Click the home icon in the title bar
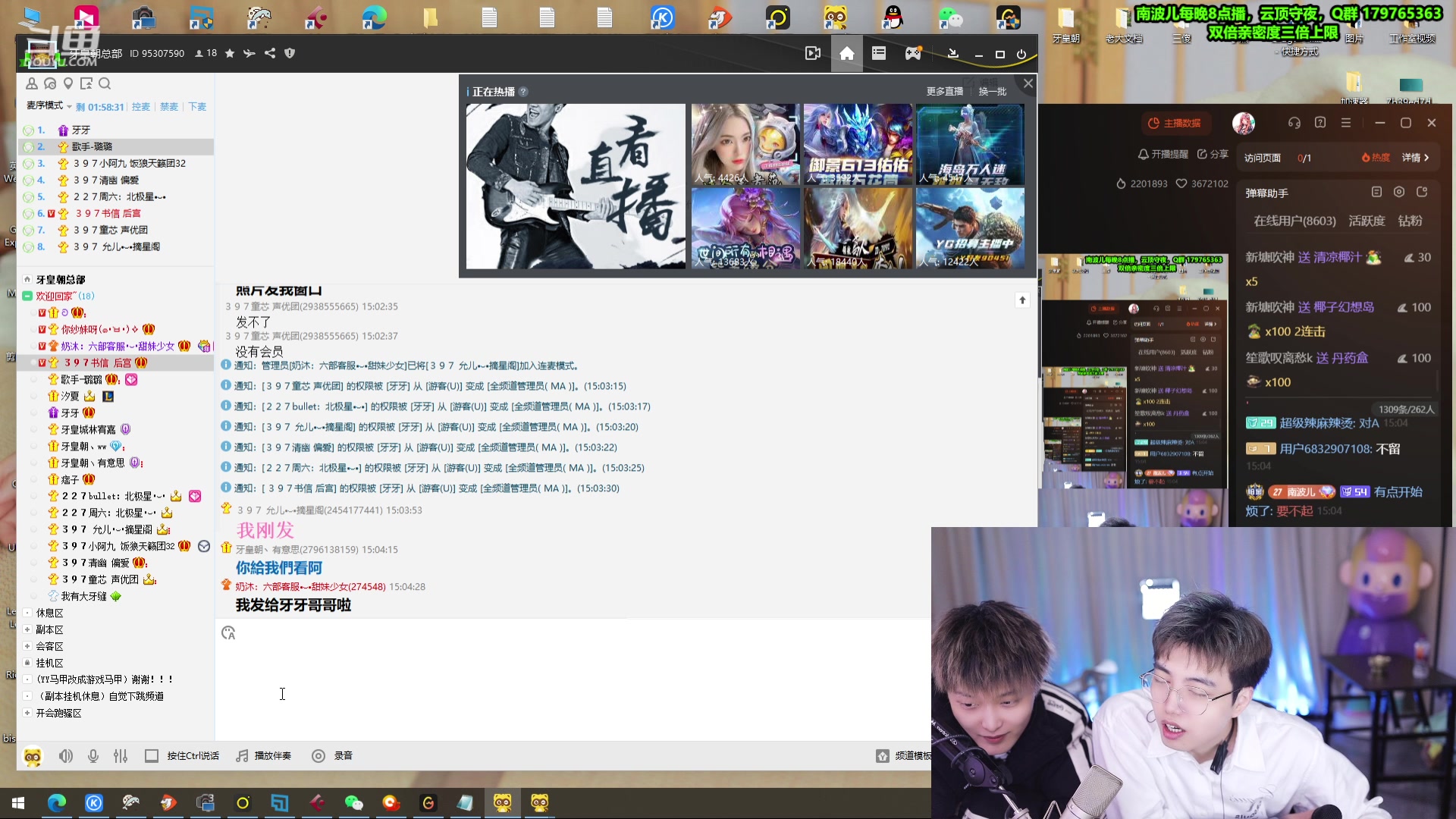This screenshot has height=819, width=1456. pyautogui.click(x=846, y=53)
